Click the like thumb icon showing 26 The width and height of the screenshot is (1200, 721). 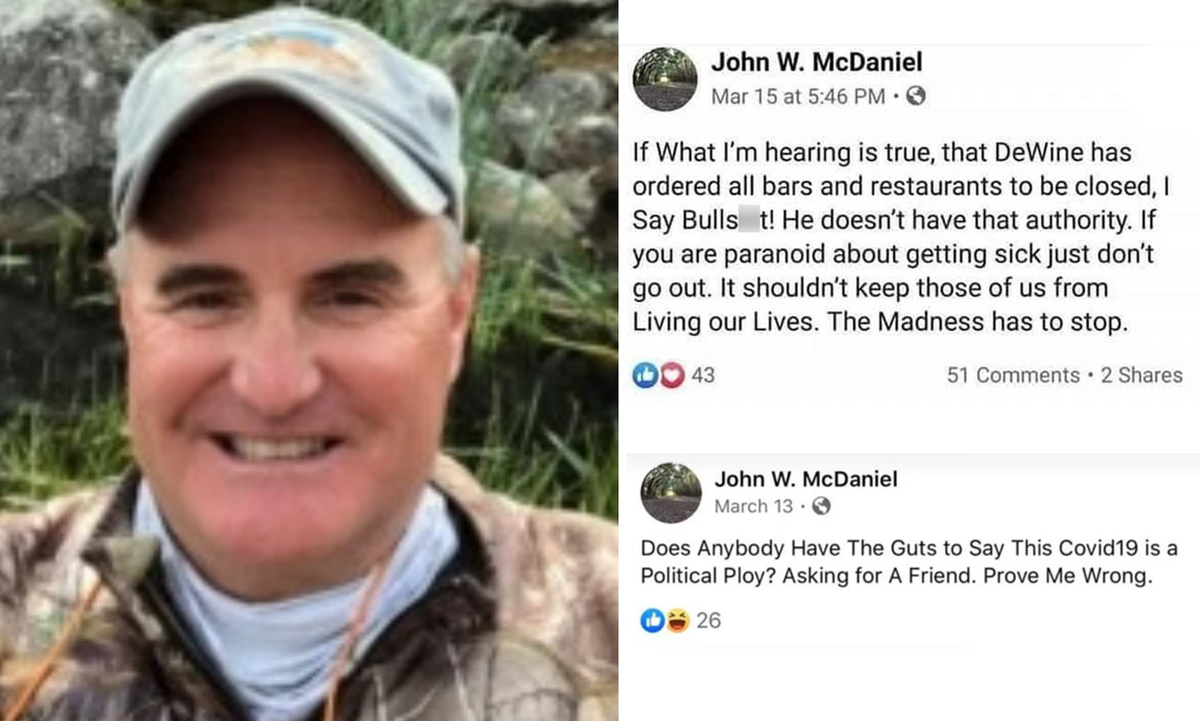[x=653, y=621]
